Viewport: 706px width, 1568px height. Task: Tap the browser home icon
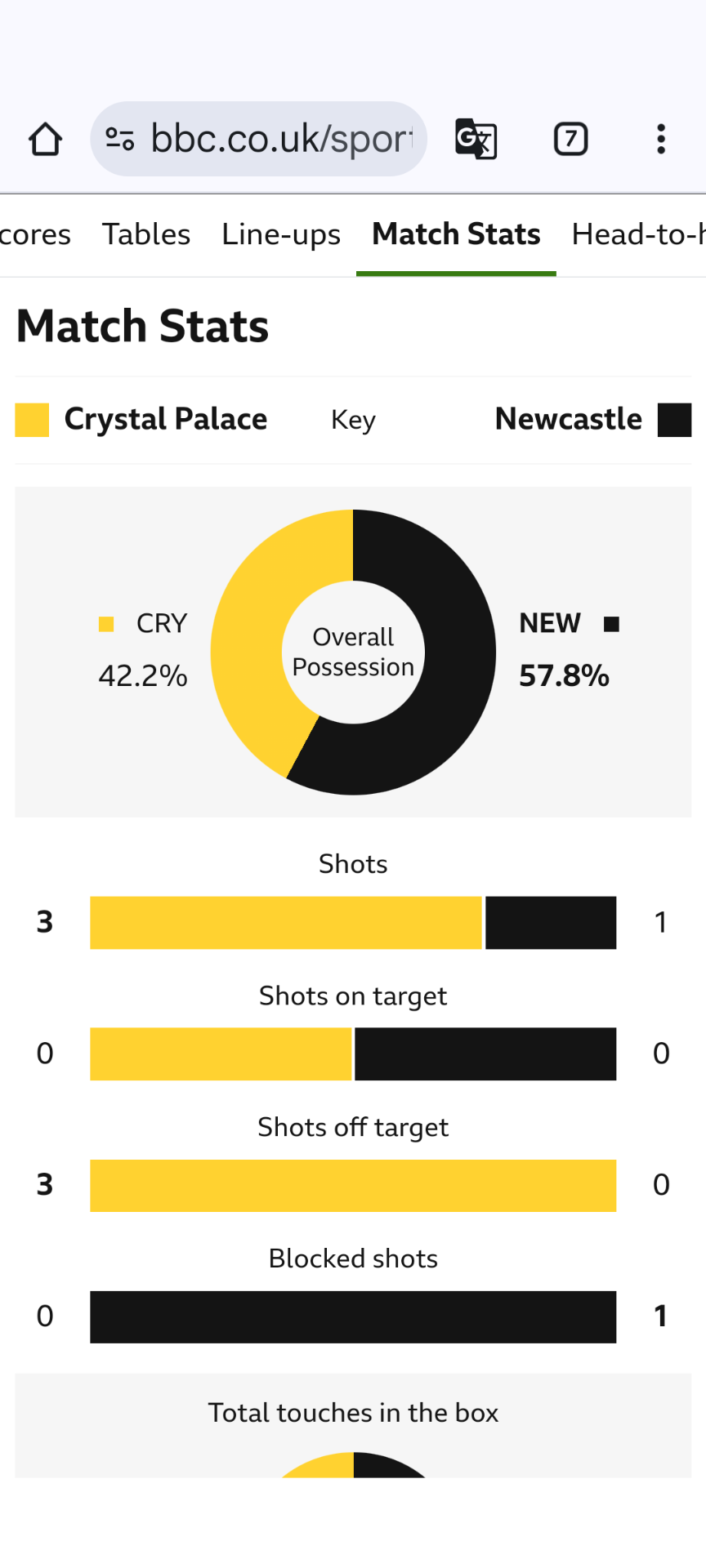tap(46, 139)
